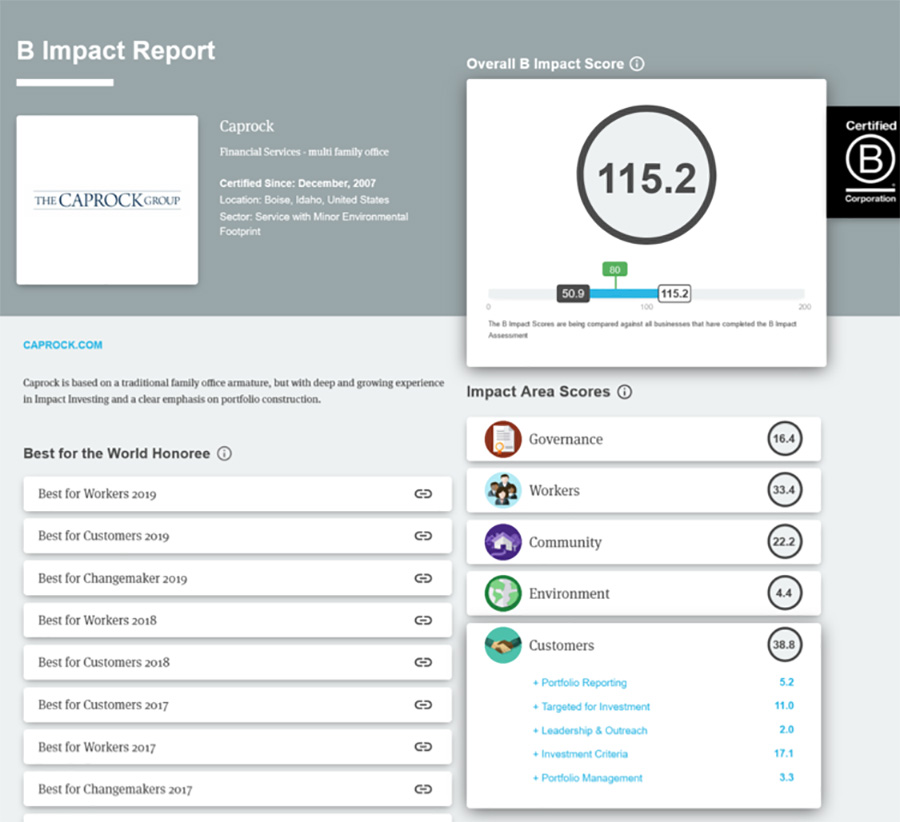This screenshot has width=900, height=822.
Task: Expand the Governance impact area row
Action: pos(643,439)
